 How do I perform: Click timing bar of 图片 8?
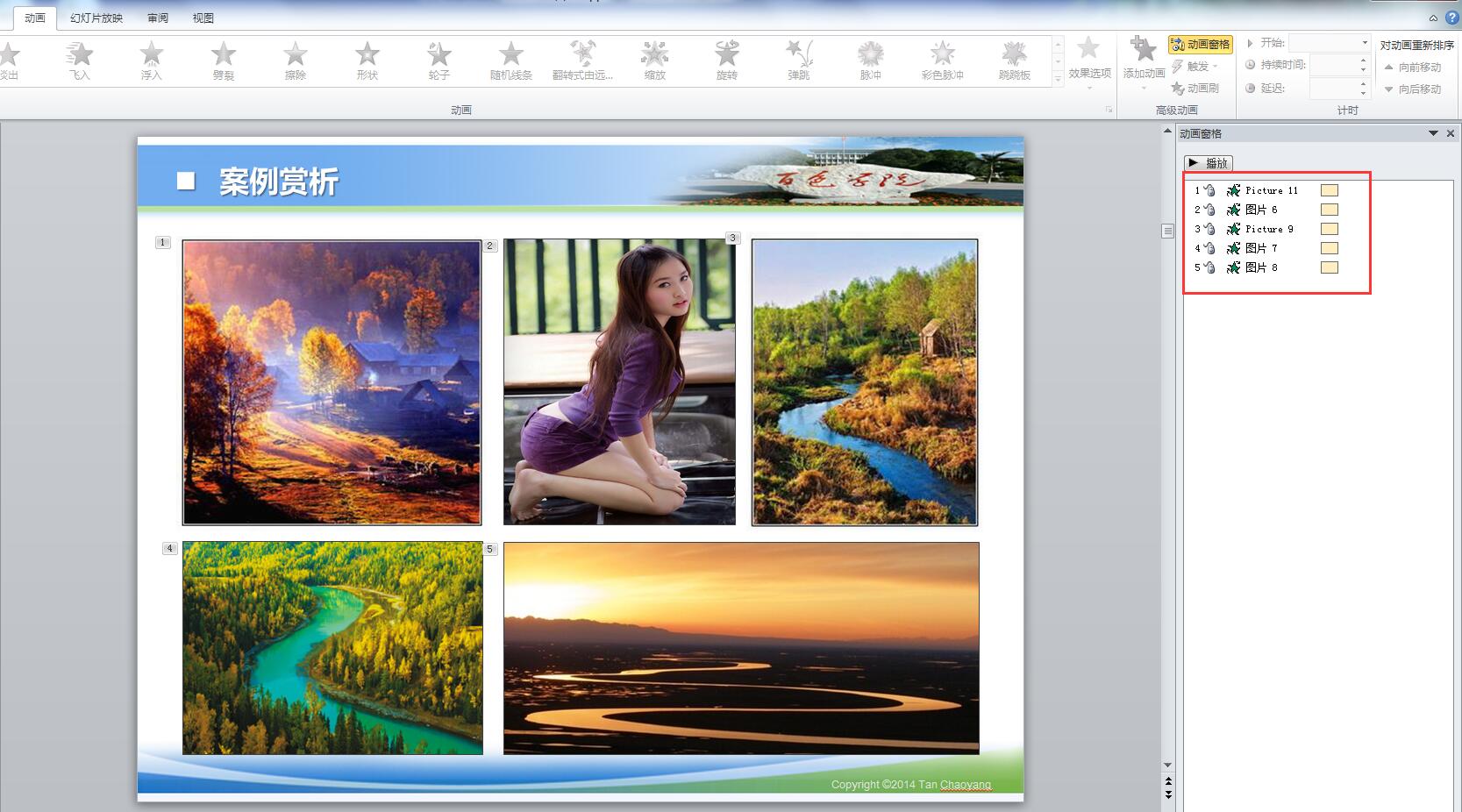1330,267
